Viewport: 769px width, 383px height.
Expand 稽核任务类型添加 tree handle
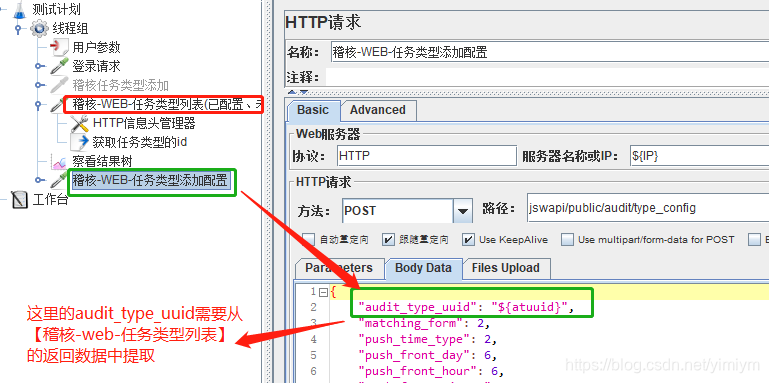[x=39, y=85]
